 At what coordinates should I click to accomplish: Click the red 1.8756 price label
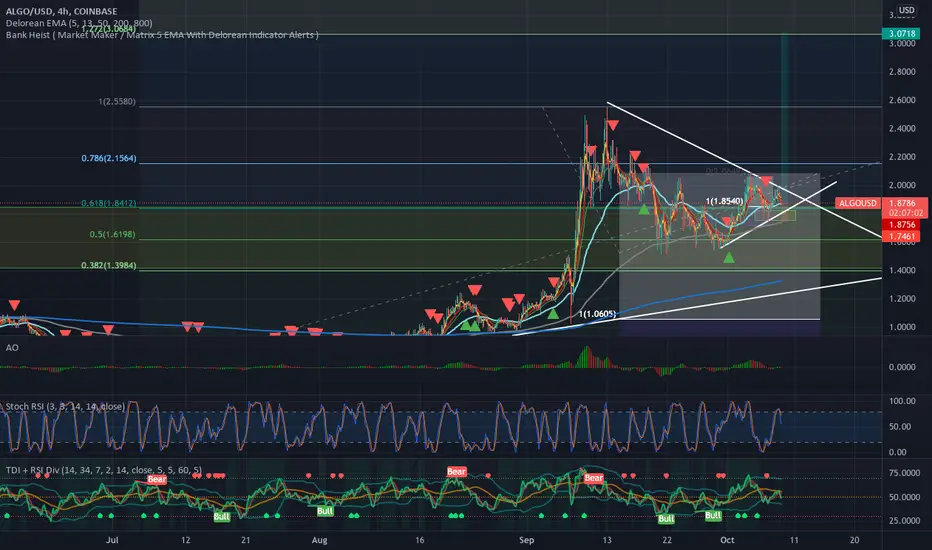pos(902,225)
